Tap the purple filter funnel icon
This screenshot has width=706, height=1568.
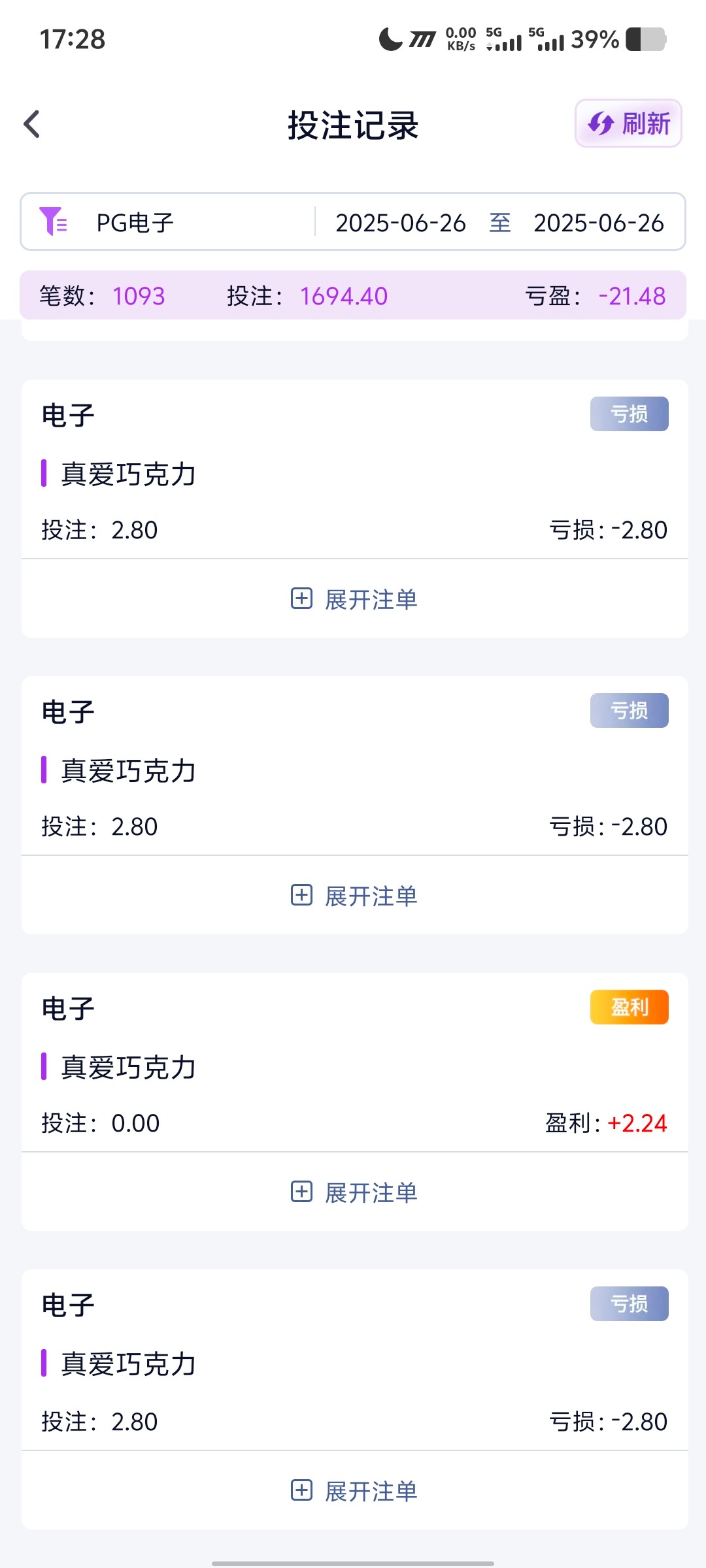tap(53, 221)
